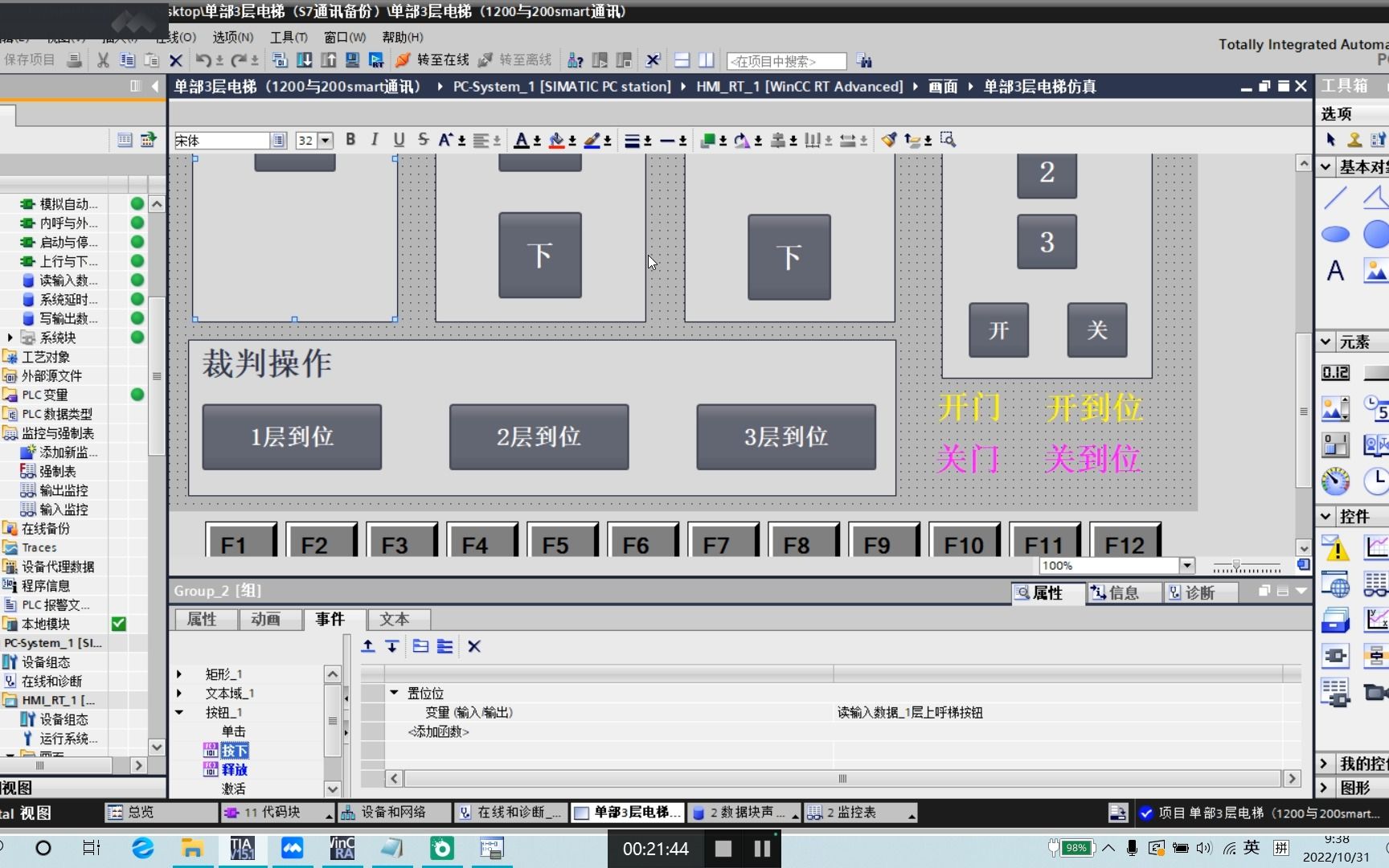Click the compile icon in main toolbar
This screenshot has width=1389, height=868.
279,60
